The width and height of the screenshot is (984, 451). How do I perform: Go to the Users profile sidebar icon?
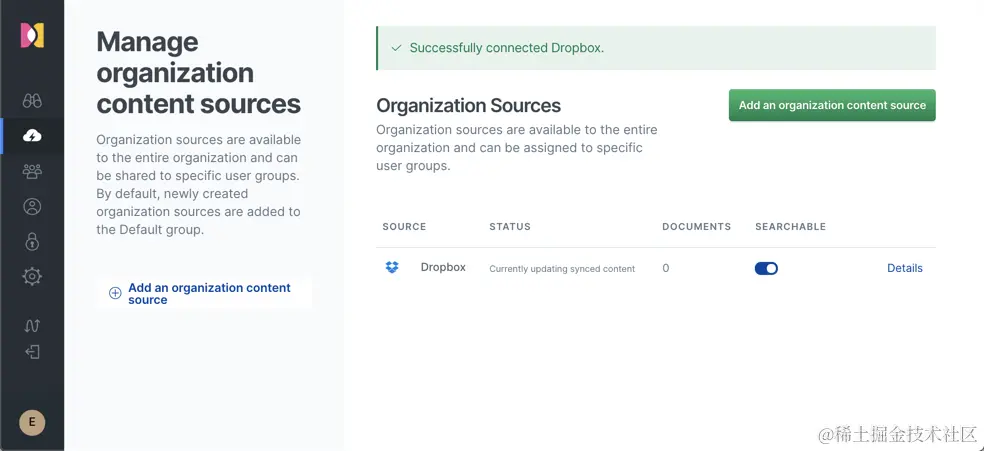click(x=32, y=207)
